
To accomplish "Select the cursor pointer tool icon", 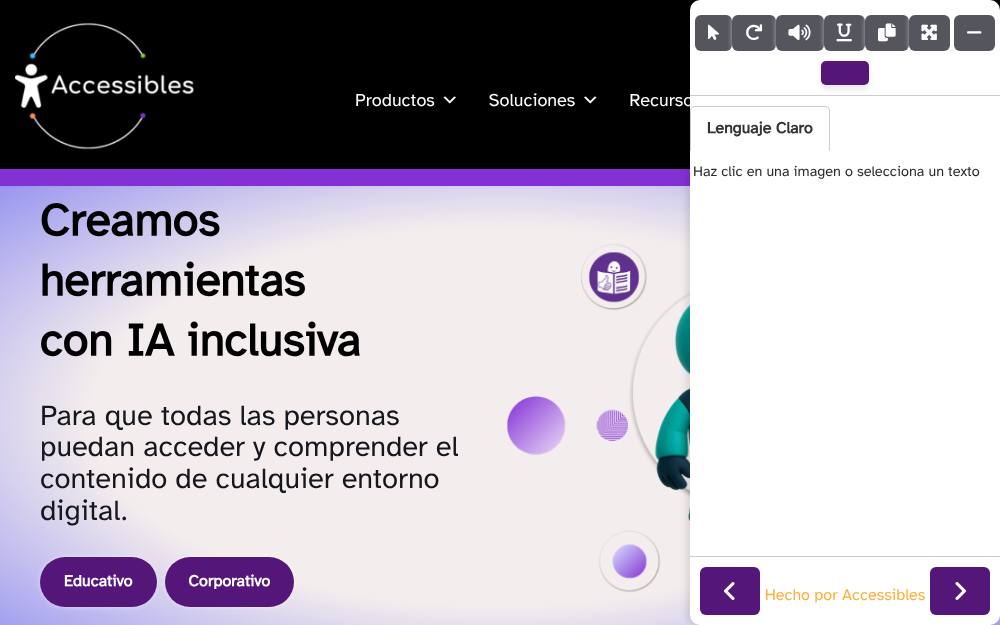I will click(x=713, y=33).
